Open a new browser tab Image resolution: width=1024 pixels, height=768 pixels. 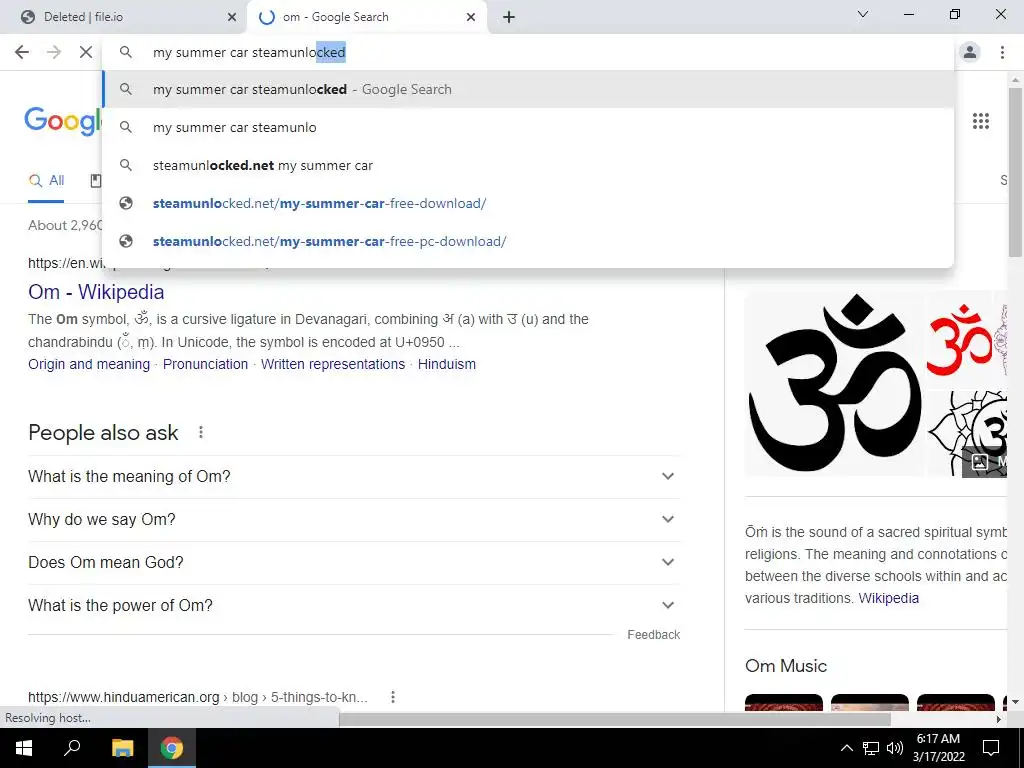click(x=509, y=17)
